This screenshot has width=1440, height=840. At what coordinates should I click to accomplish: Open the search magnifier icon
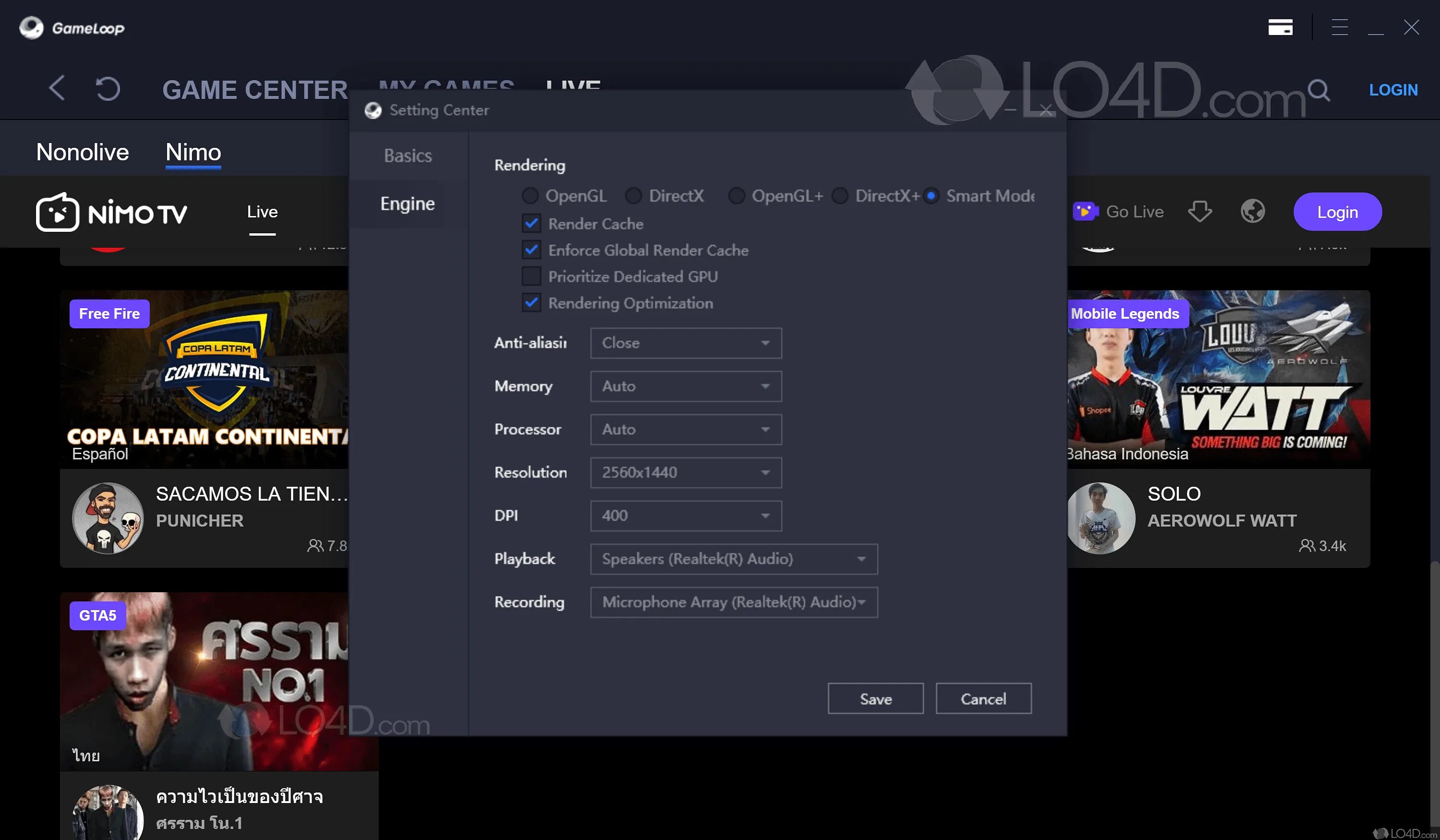tap(1318, 90)
